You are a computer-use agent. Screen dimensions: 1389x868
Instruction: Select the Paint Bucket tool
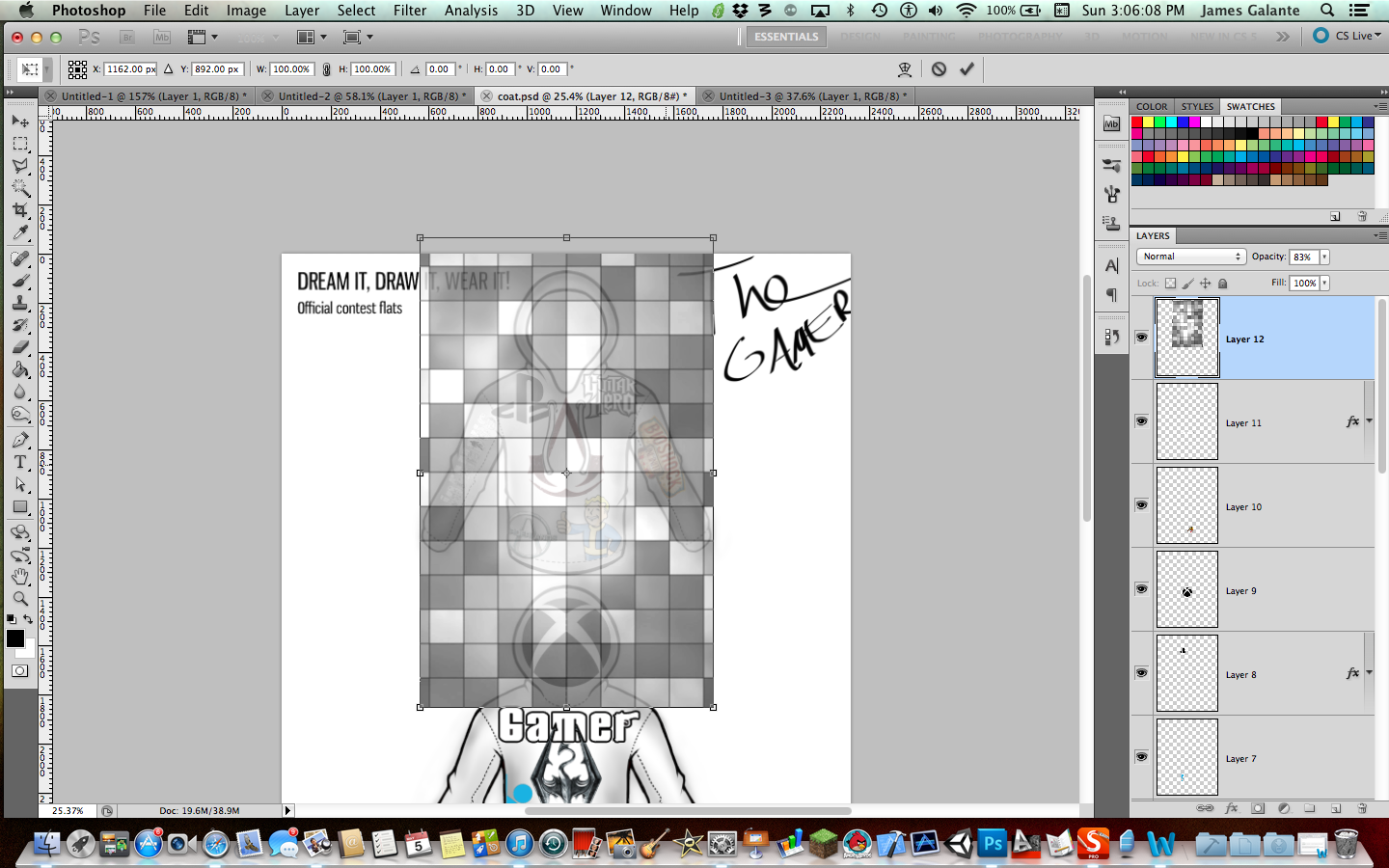[20, 369]
